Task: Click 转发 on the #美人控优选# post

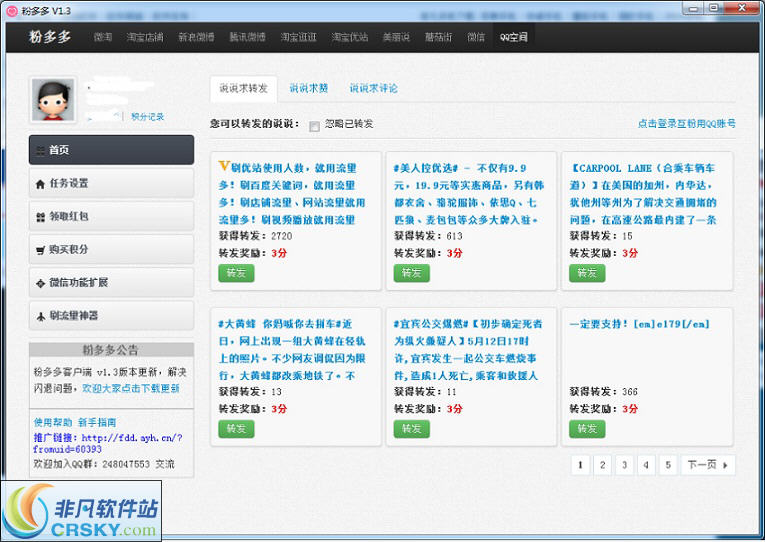Action: click(411, 273)
